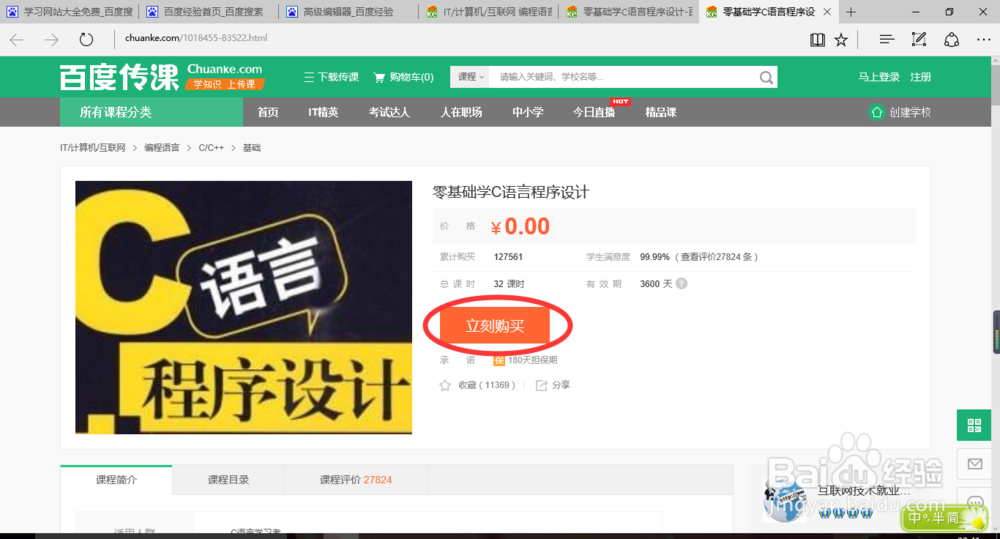Open the browser Hub icon
This screenshot has width=1000, height=539.
click(x=886, y=40)
